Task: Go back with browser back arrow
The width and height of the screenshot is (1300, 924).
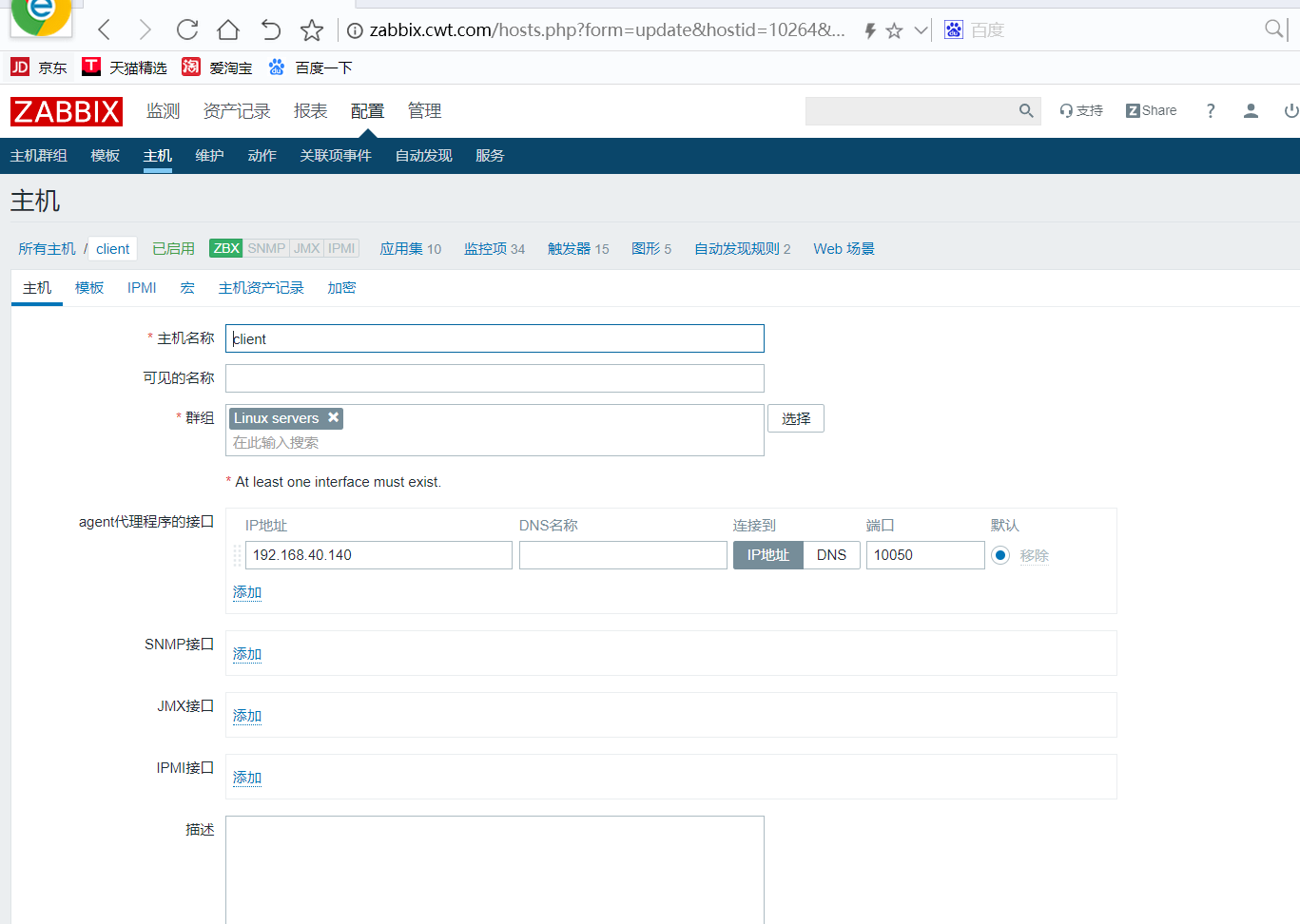Action: (x=105, y=30)
